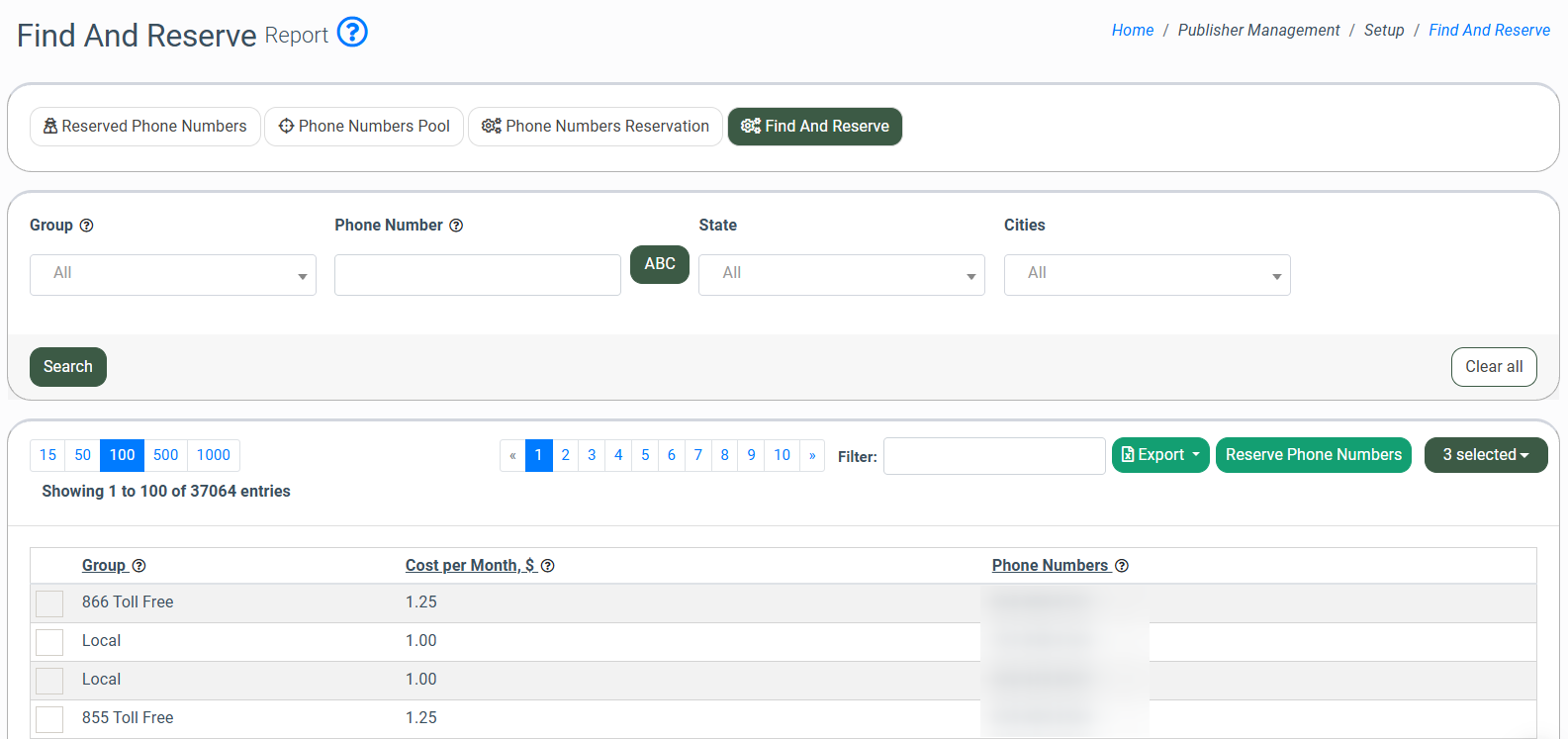The image size is (1568, 739).
Task: Switch to Reserved Phone Numbers tab
Action: (145, 127)
